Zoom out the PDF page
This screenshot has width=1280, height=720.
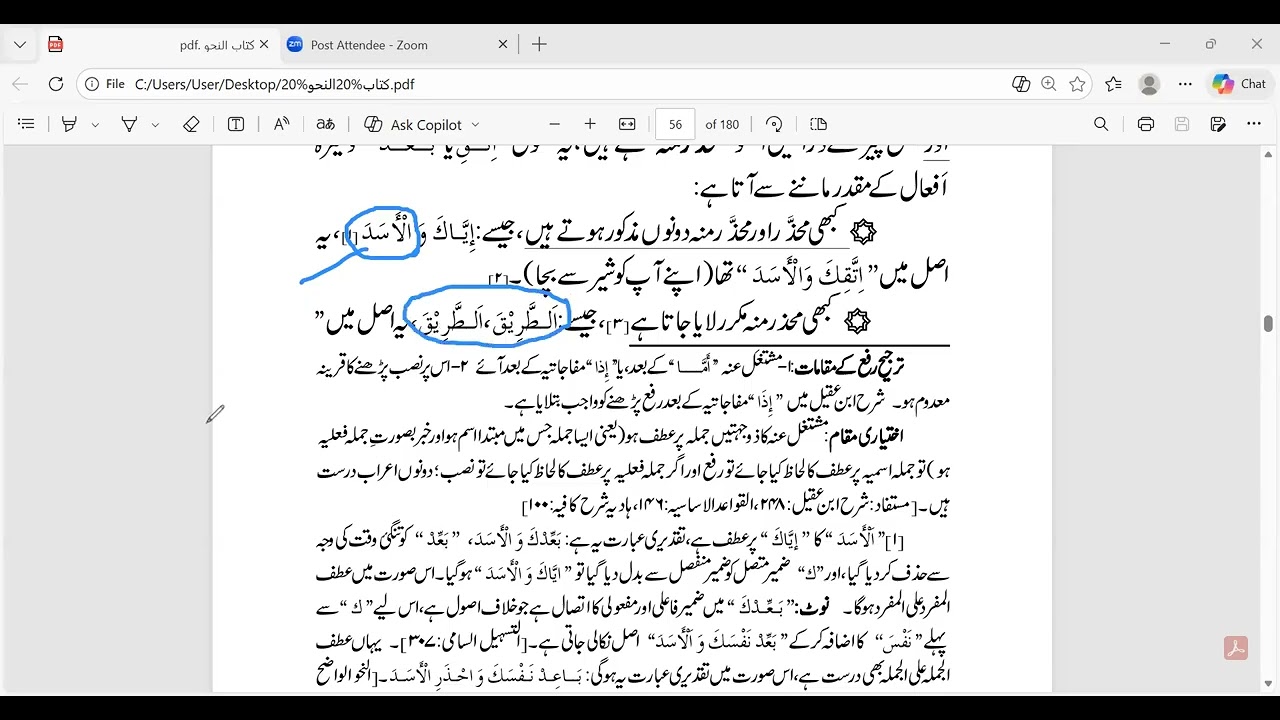(555, 124)
